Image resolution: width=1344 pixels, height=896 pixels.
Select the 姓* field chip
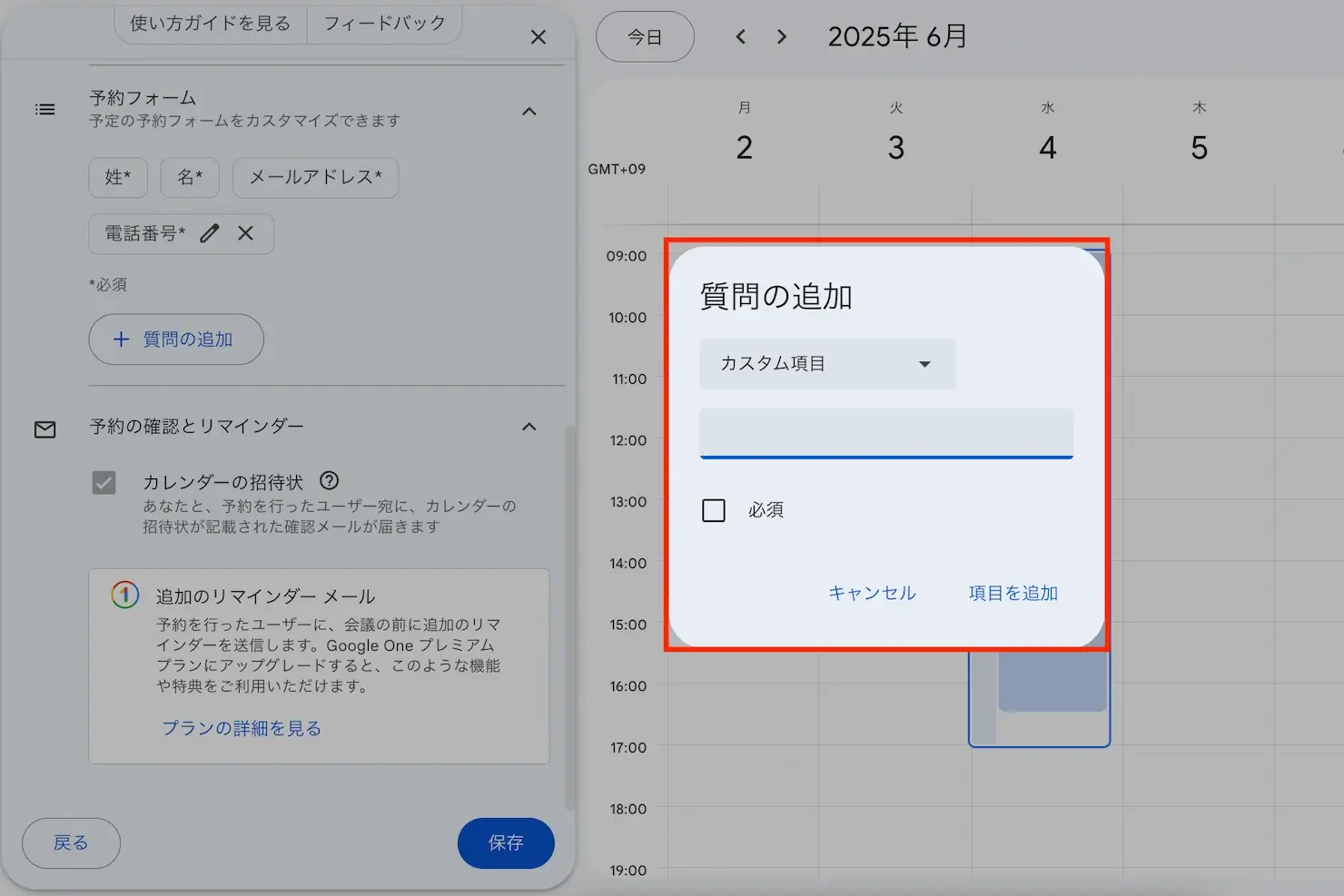[118, 177]
